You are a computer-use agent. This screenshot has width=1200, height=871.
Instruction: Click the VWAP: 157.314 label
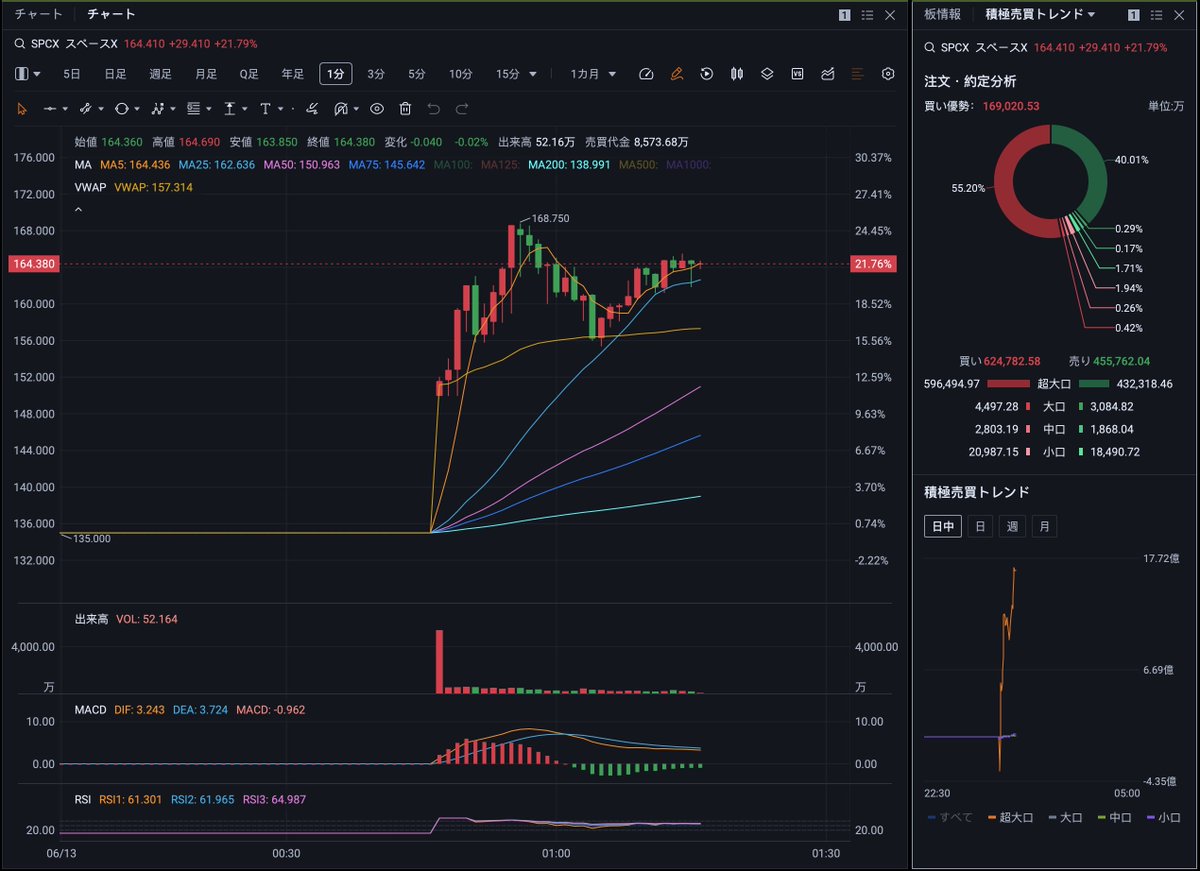[x=153, y=187]
